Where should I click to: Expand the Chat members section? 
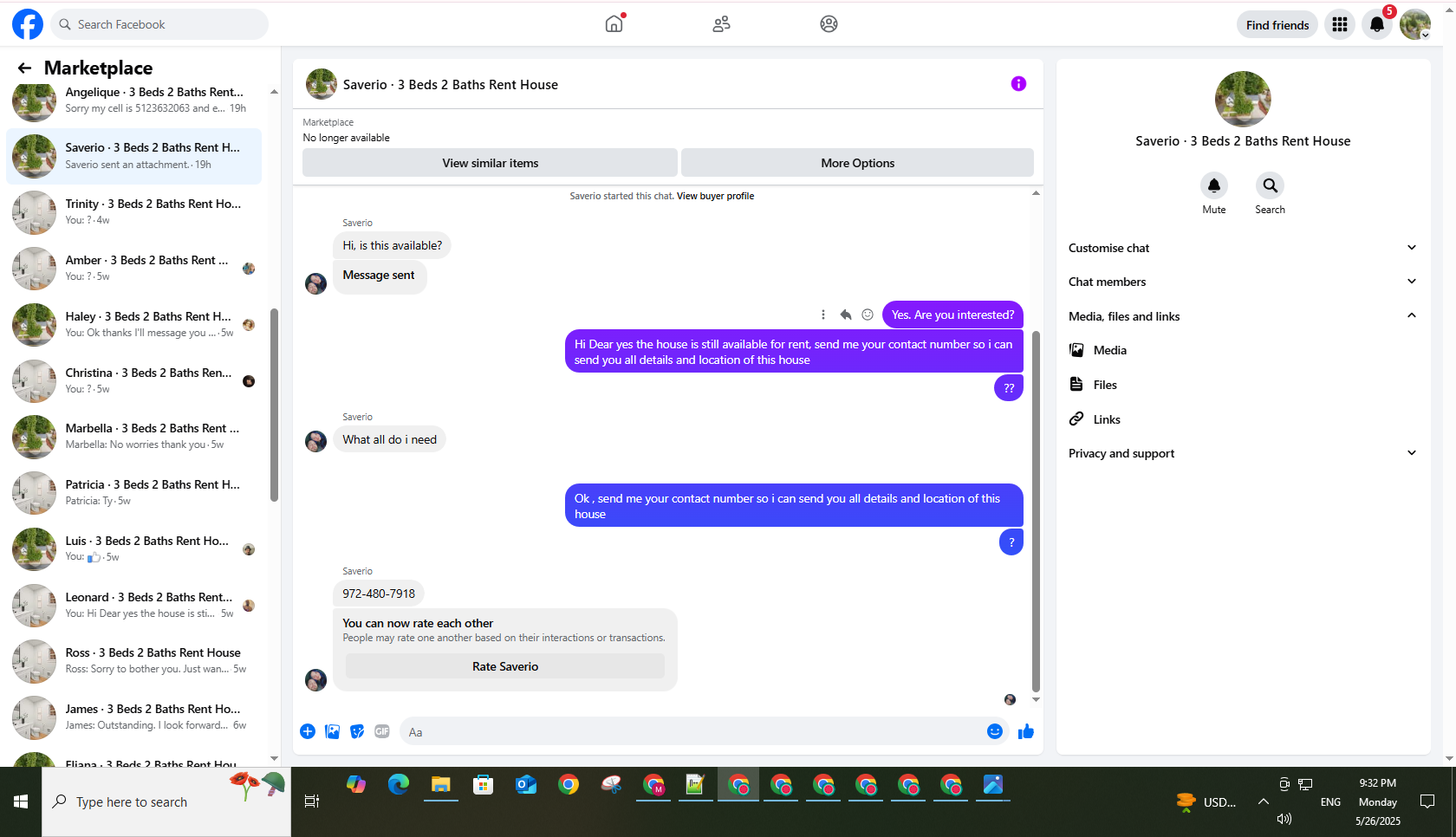(1244, 282)
